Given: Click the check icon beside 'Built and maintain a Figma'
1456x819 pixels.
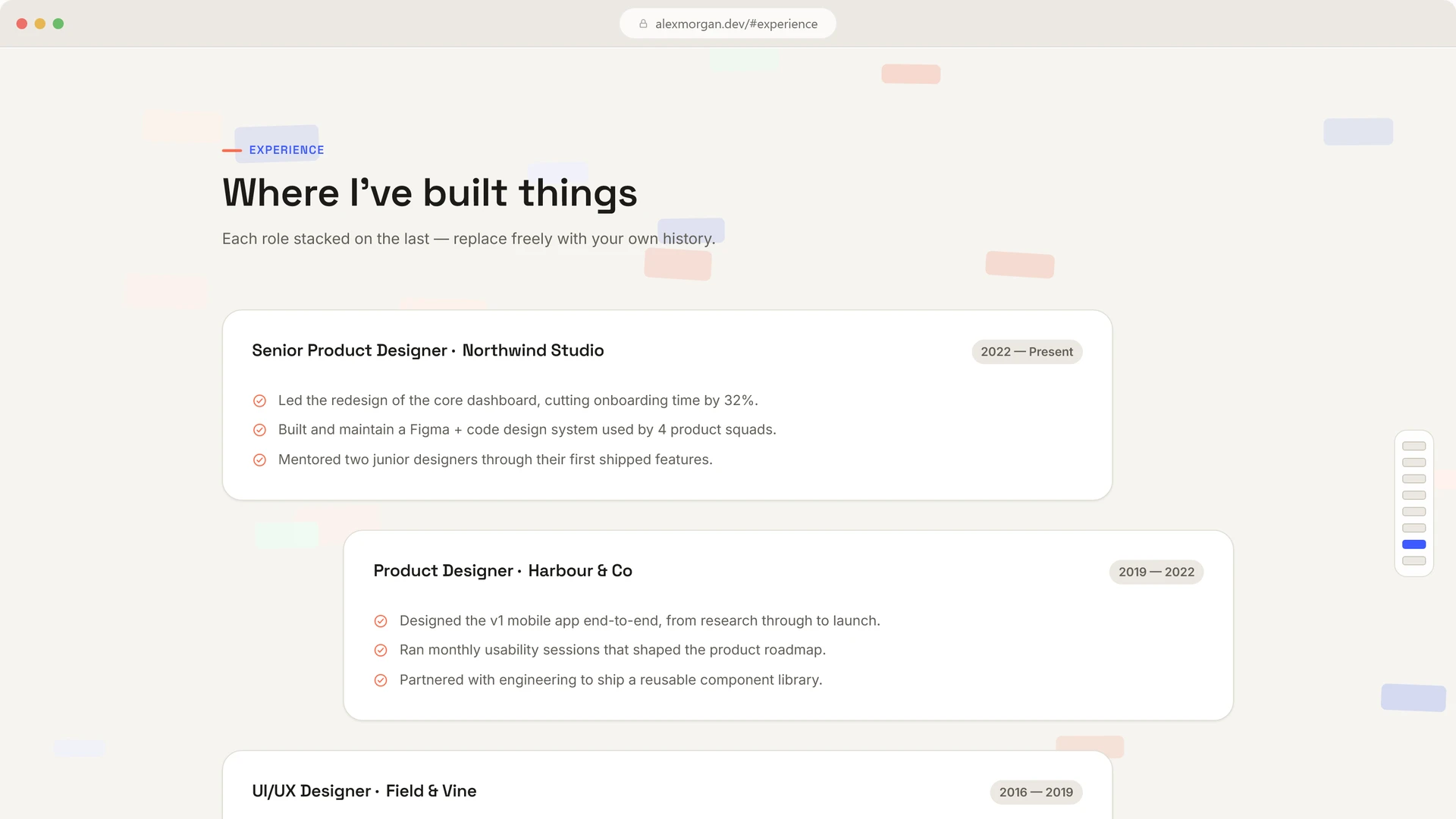Looking at the screenshot, I should (x=259, y=430).
